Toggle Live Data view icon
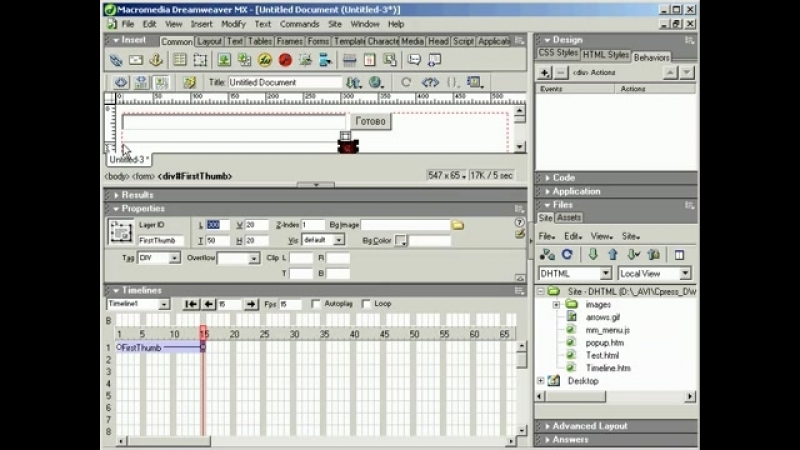The height and width of the screenshot is (450, 800). [x=190, y=82]
